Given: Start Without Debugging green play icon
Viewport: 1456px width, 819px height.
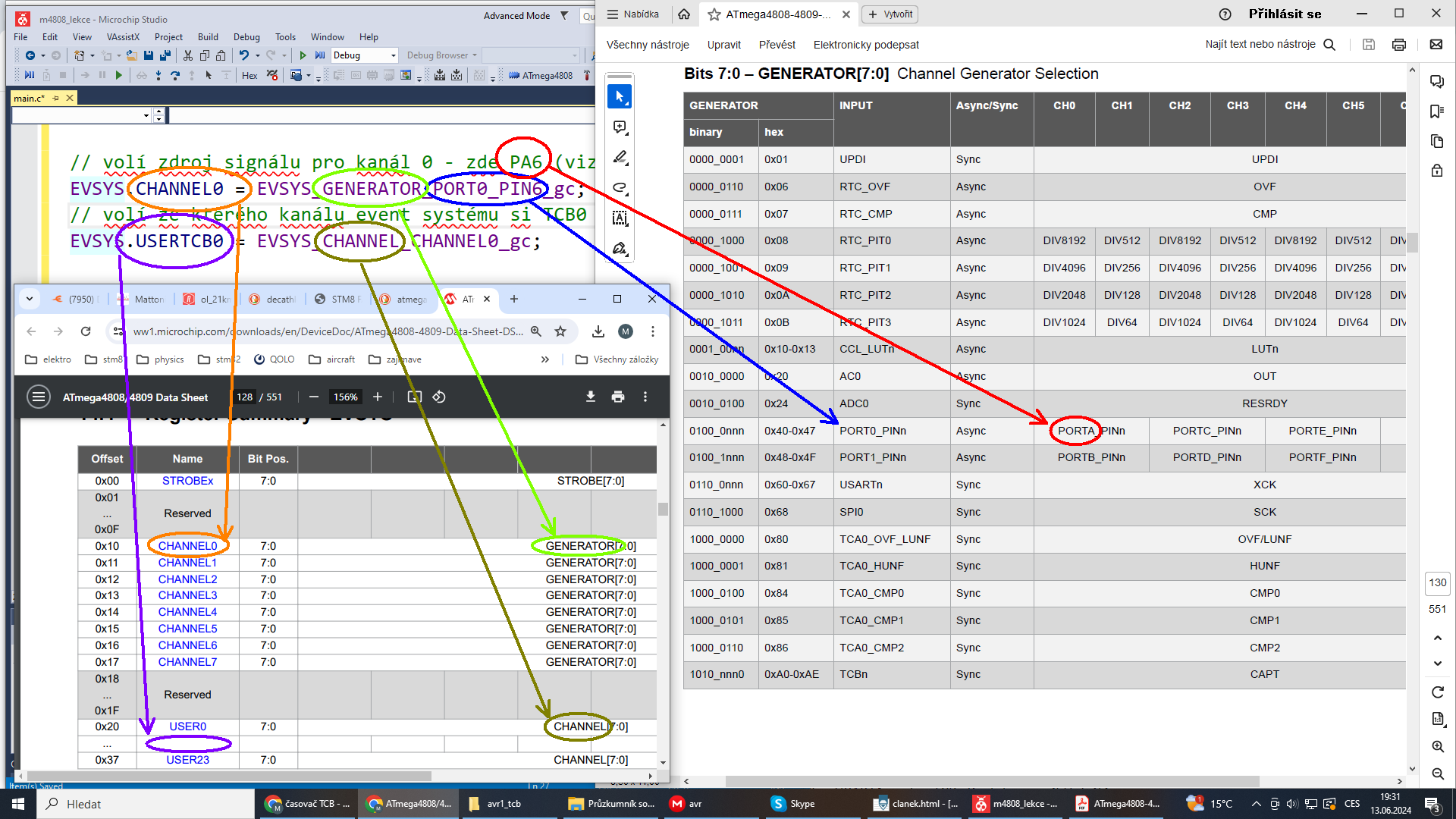Looking at the screenshot, I should tap(303, 55).
